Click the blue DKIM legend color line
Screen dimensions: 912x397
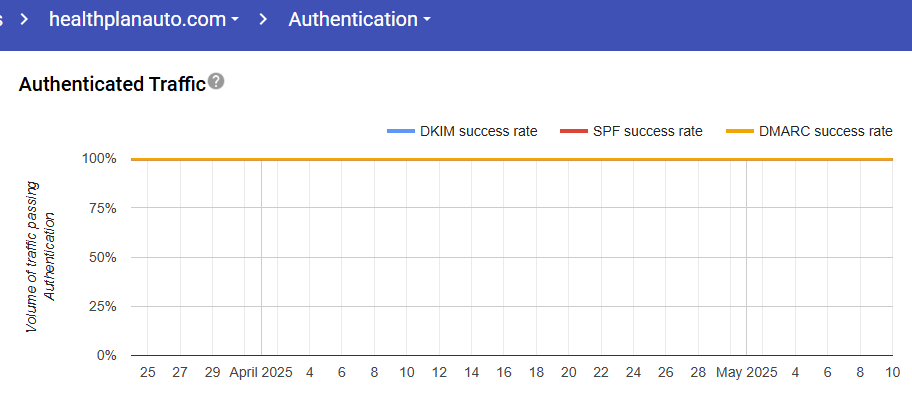pyautogui.click(x=401, y=131)
